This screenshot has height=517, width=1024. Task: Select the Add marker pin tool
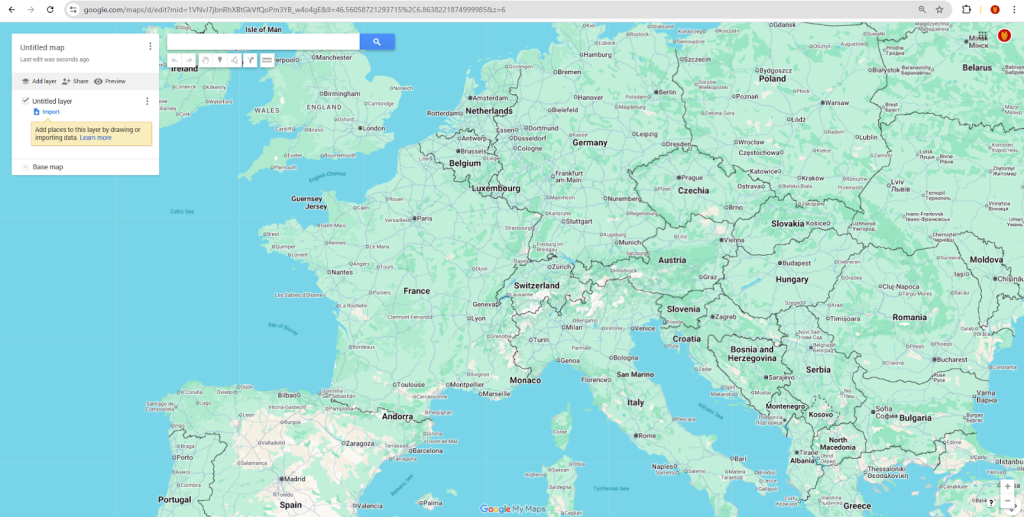click(x=220, y=60)
